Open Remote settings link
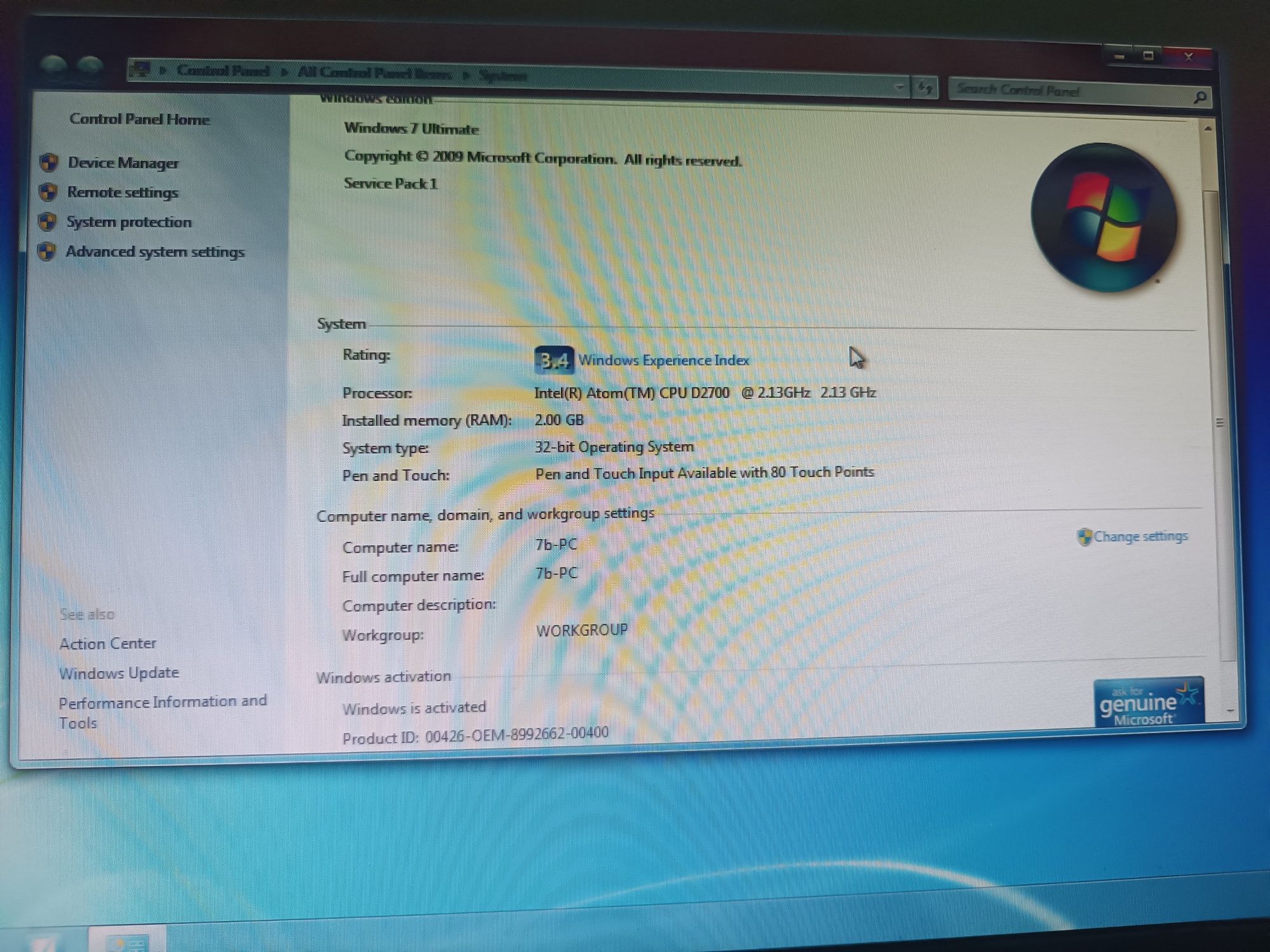1270x952 pixels. [123, 192]
